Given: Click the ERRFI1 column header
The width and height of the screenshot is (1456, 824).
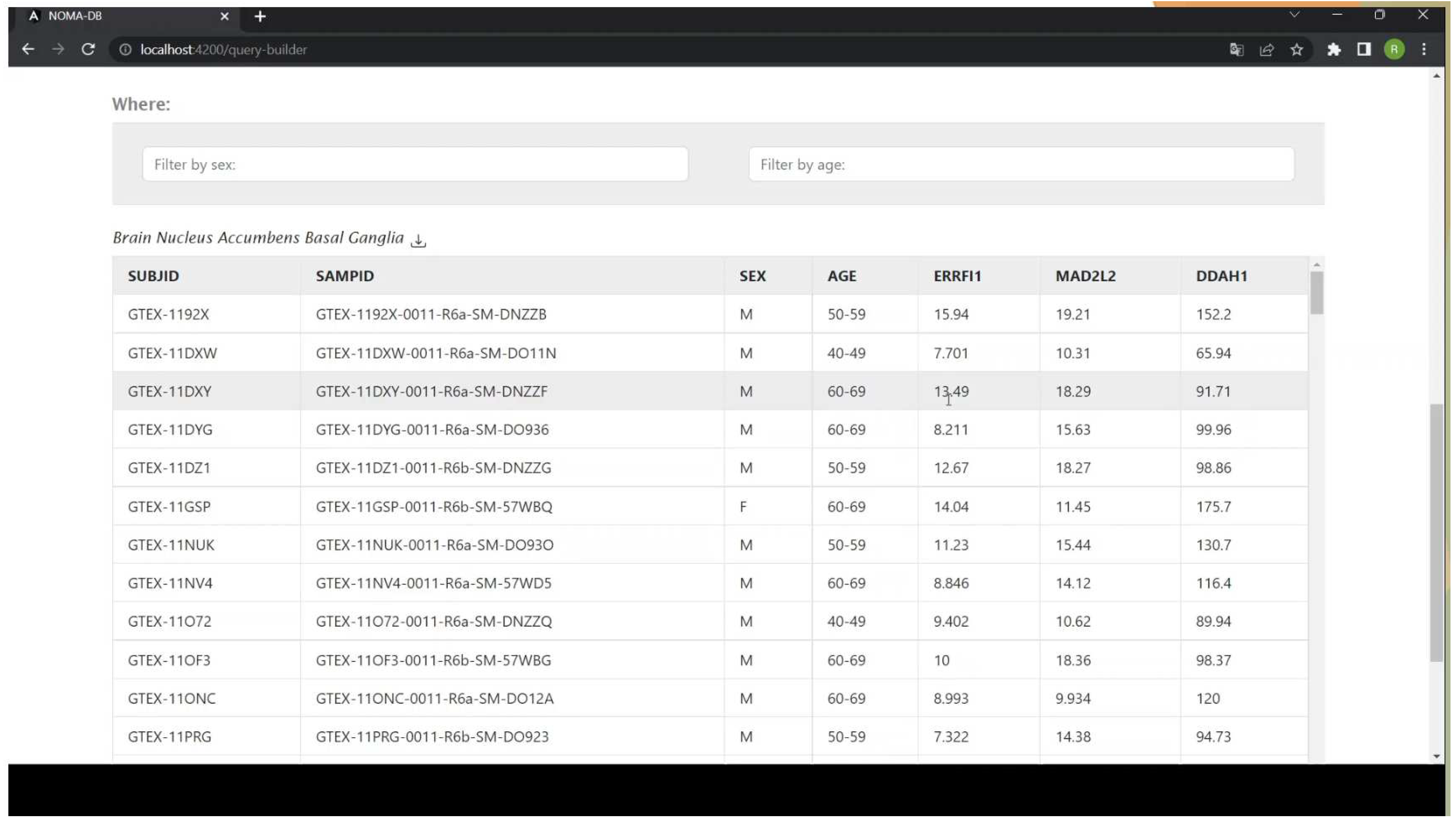Looking at the screenshot, I should pos(957,276).
